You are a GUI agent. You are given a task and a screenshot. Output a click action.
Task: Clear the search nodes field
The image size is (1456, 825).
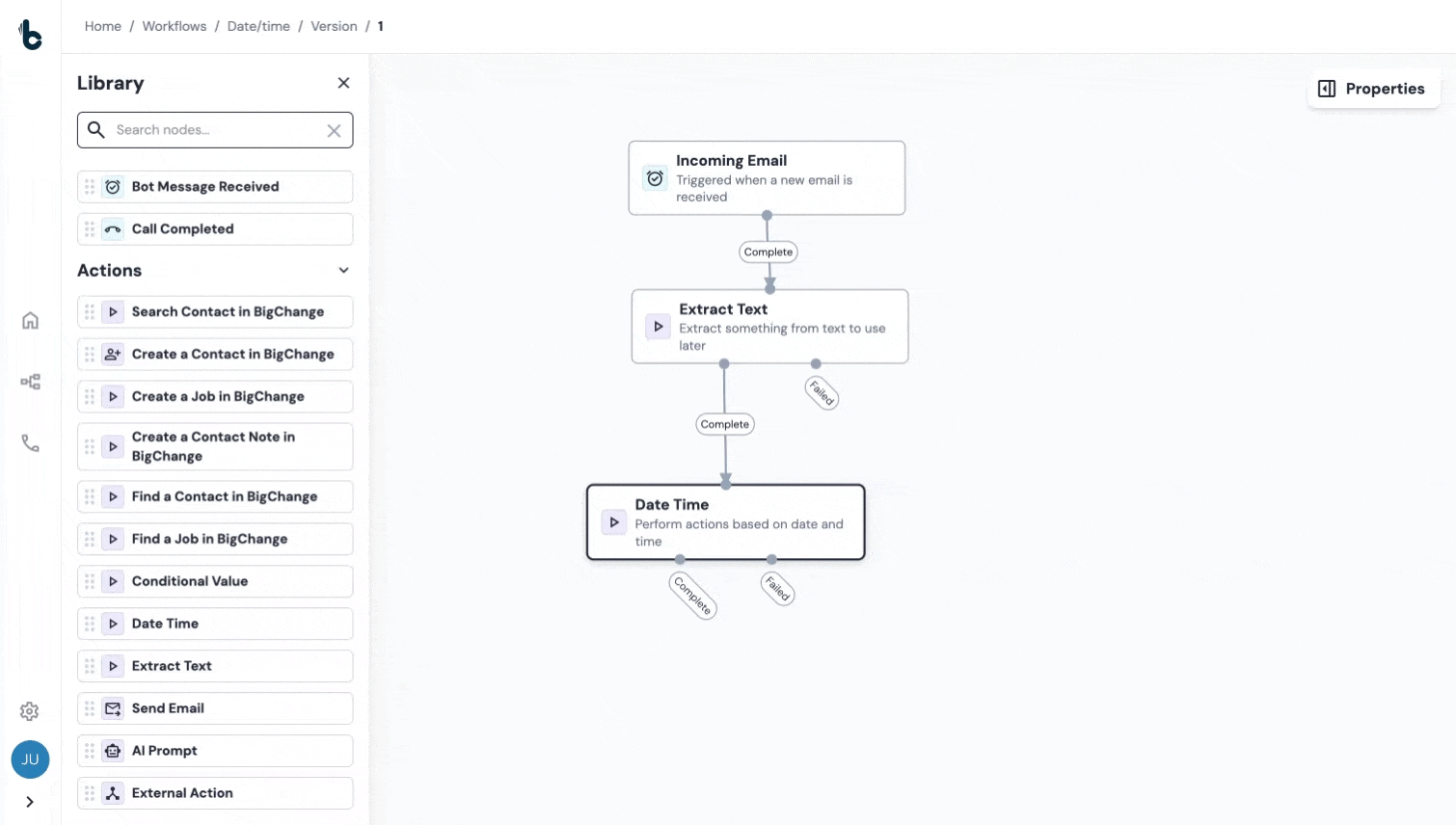tap(334, 131)
